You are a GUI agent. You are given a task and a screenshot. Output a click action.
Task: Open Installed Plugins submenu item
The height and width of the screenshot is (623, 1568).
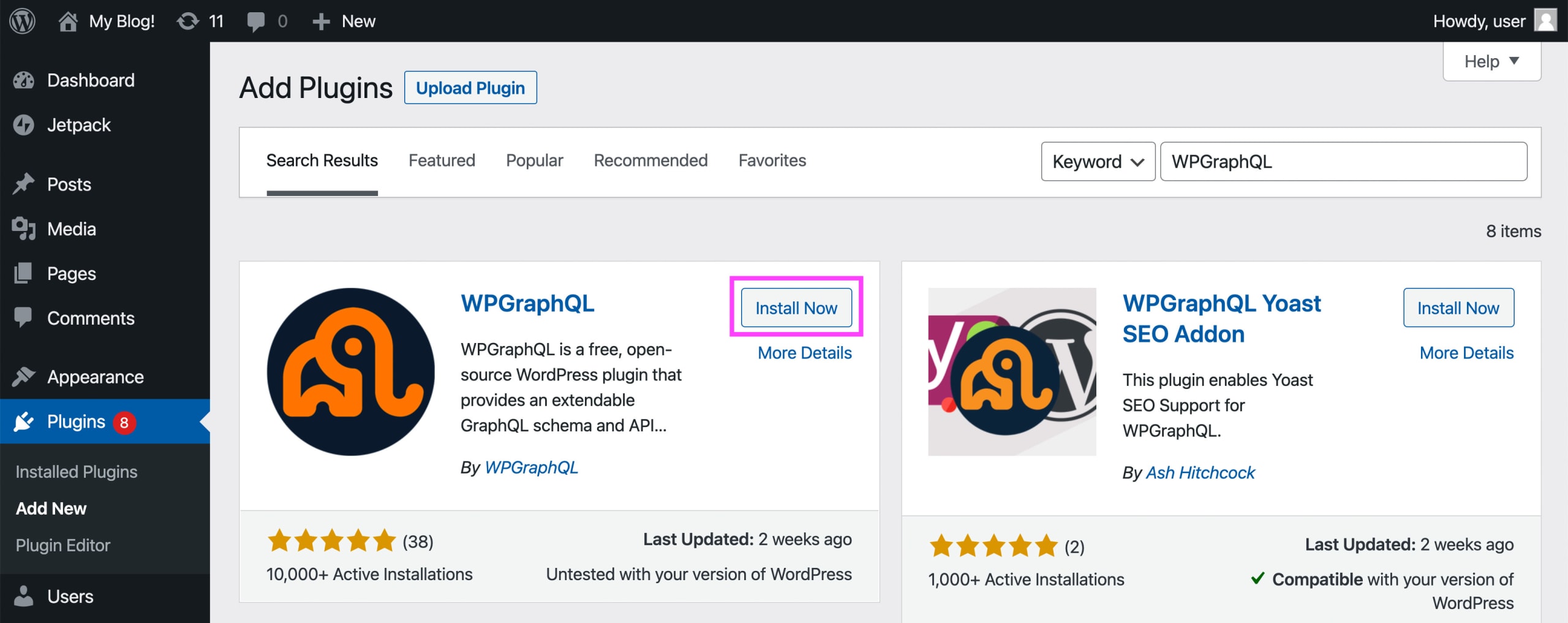[x=77, y=472]
